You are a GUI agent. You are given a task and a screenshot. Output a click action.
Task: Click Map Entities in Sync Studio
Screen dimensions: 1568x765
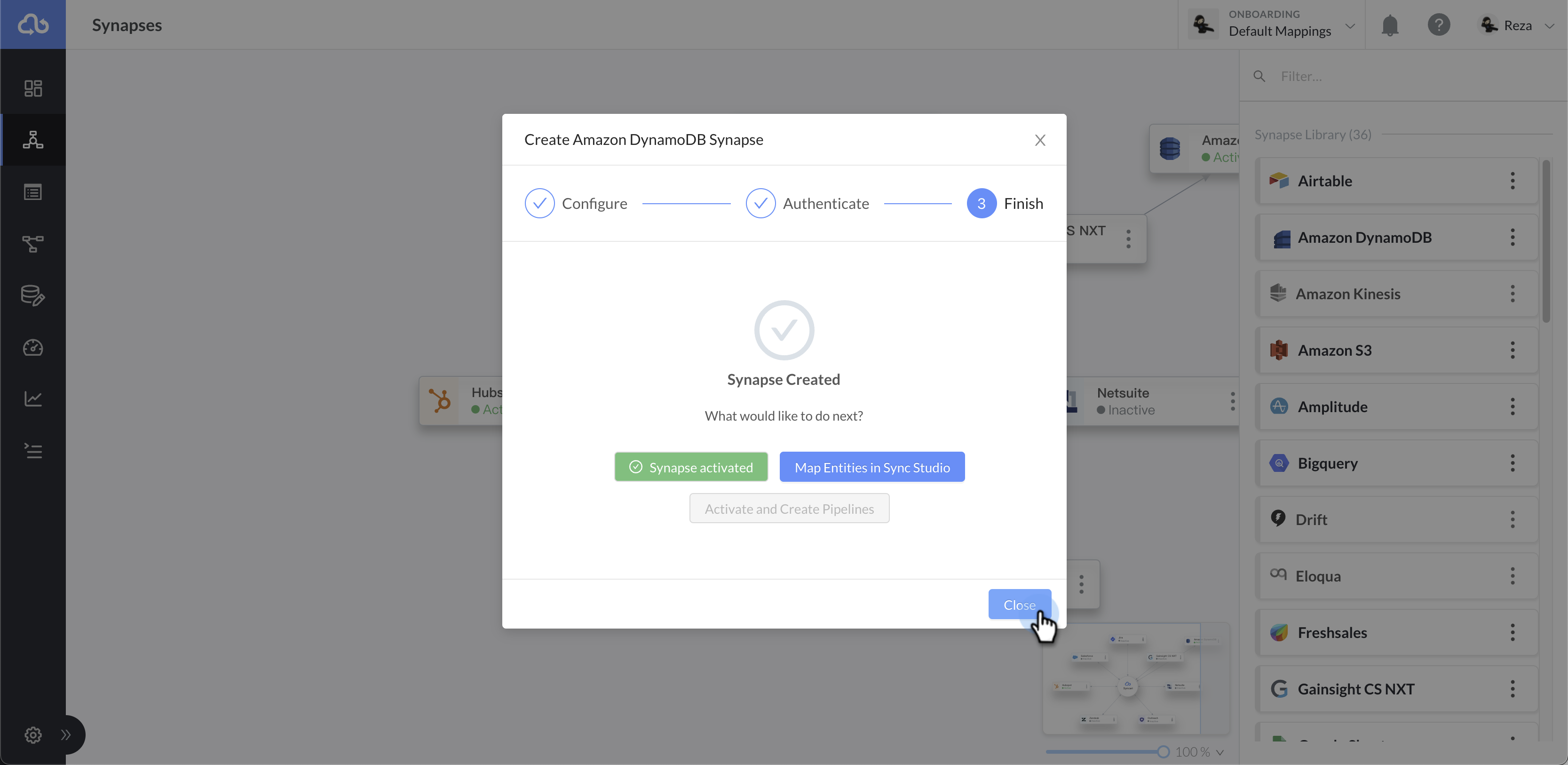[871, 467]
